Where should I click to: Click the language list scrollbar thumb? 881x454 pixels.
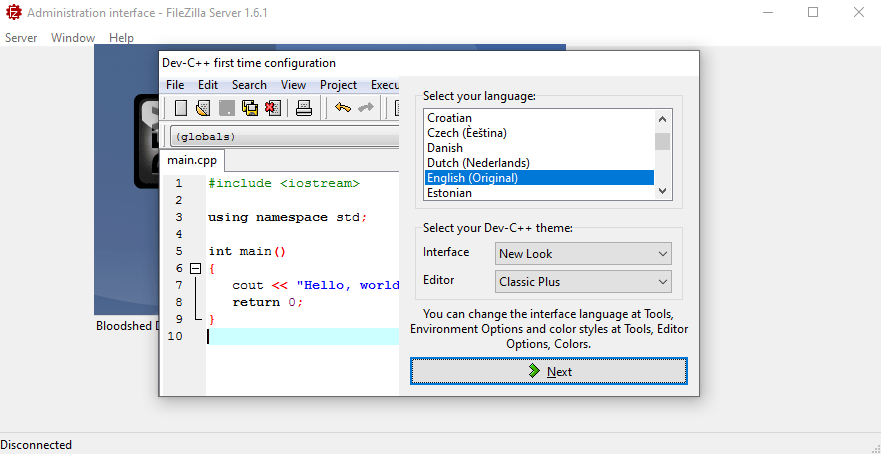[662, 141]
